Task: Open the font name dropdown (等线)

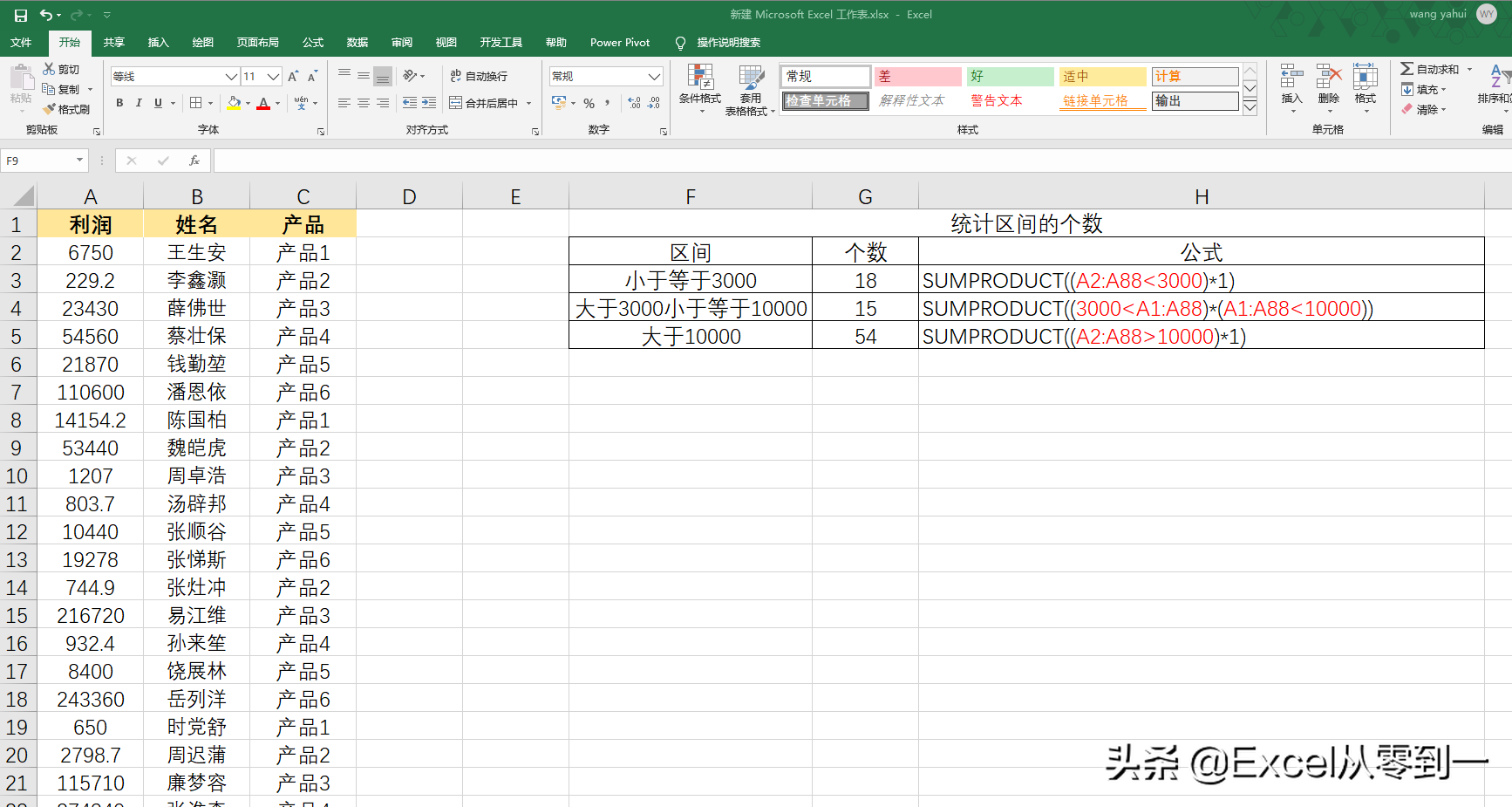Action: pyautogui.click(x=231, y=77)
